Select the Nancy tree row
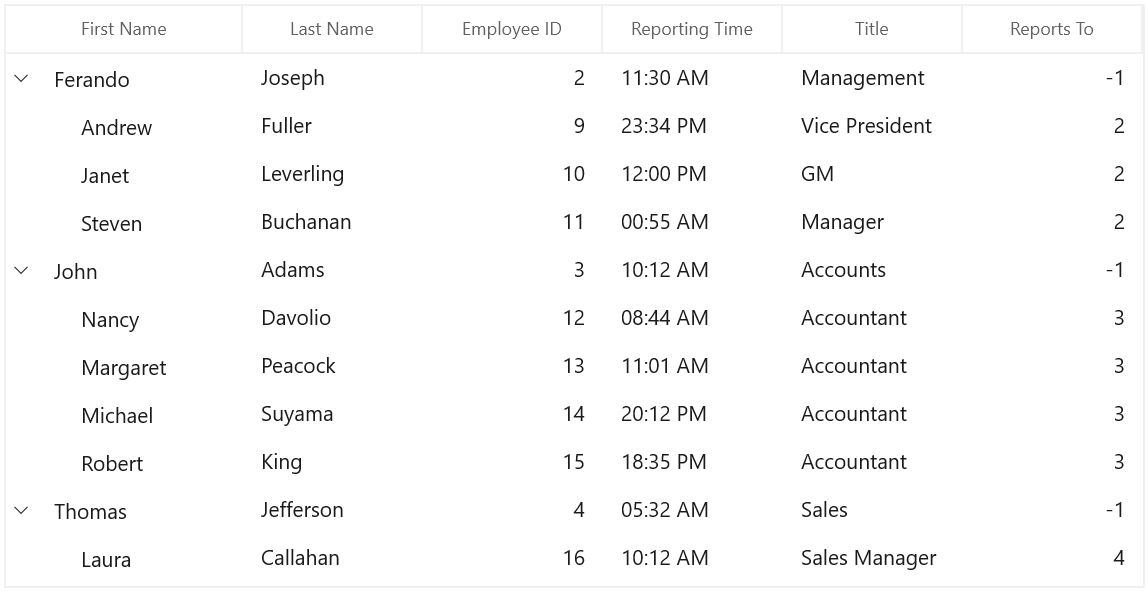1148x592 pixels. [x=574, y=318]
